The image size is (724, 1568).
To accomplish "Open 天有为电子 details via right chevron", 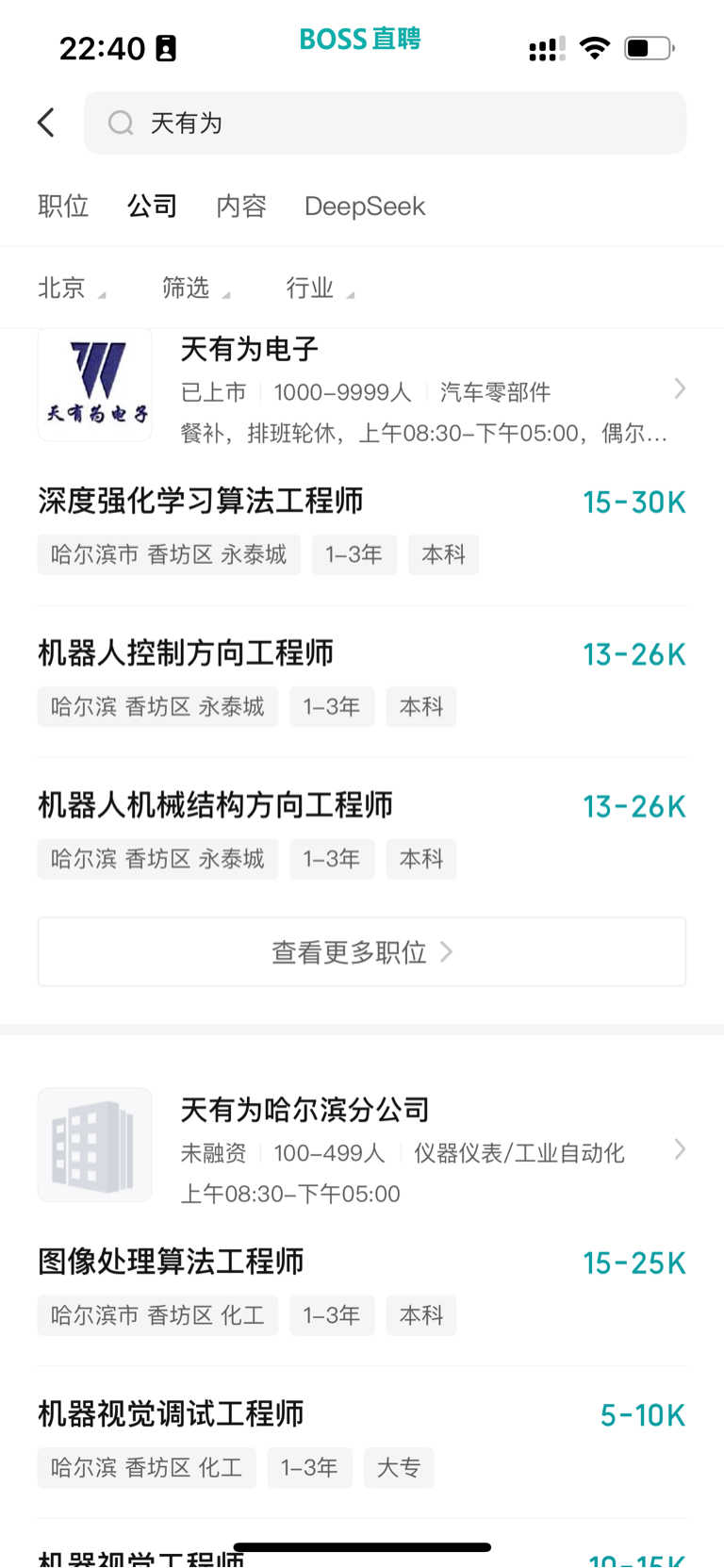I will pos(680,388).
